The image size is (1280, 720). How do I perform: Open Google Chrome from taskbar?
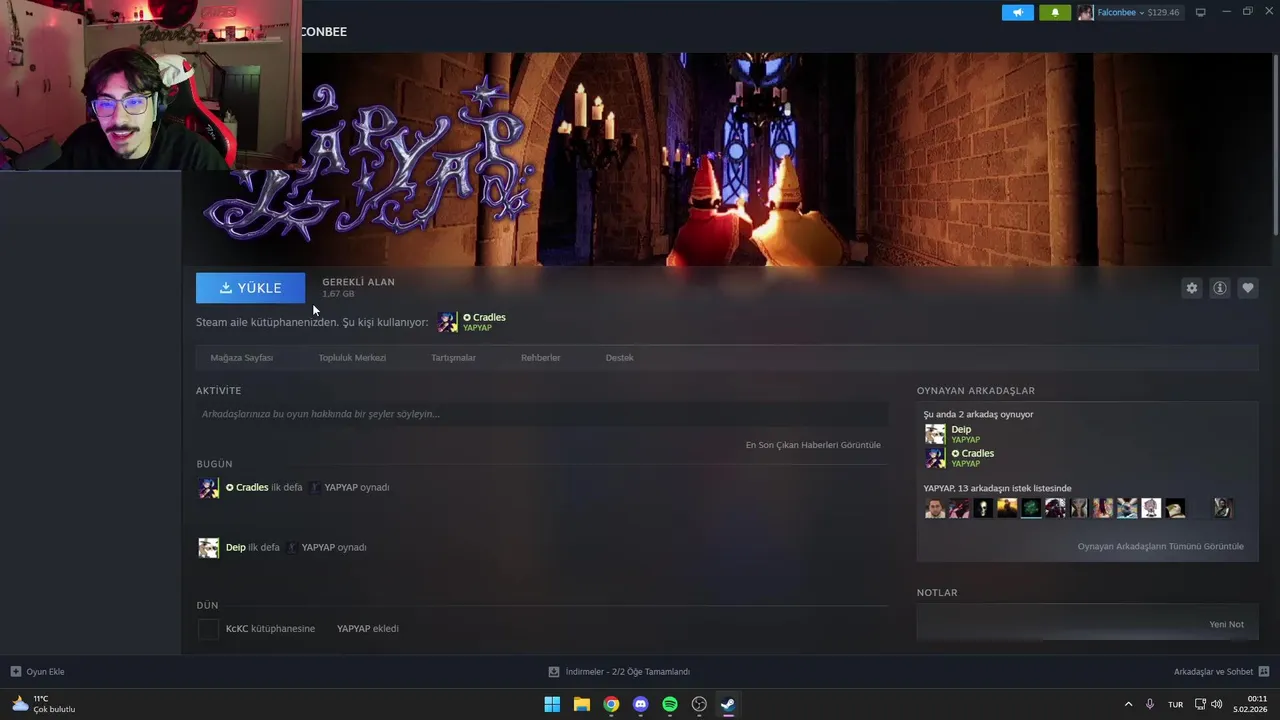pos(611,704)
